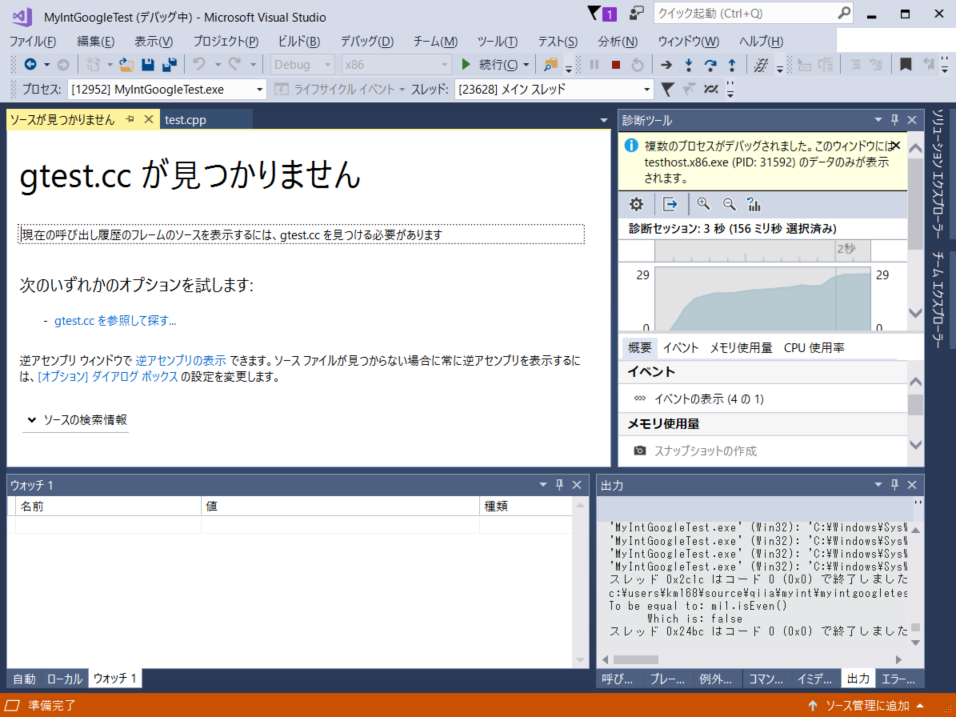956x717 pixels.
Task: Click the Visual Studio logo icon
Action: click(x=23, y=16)
